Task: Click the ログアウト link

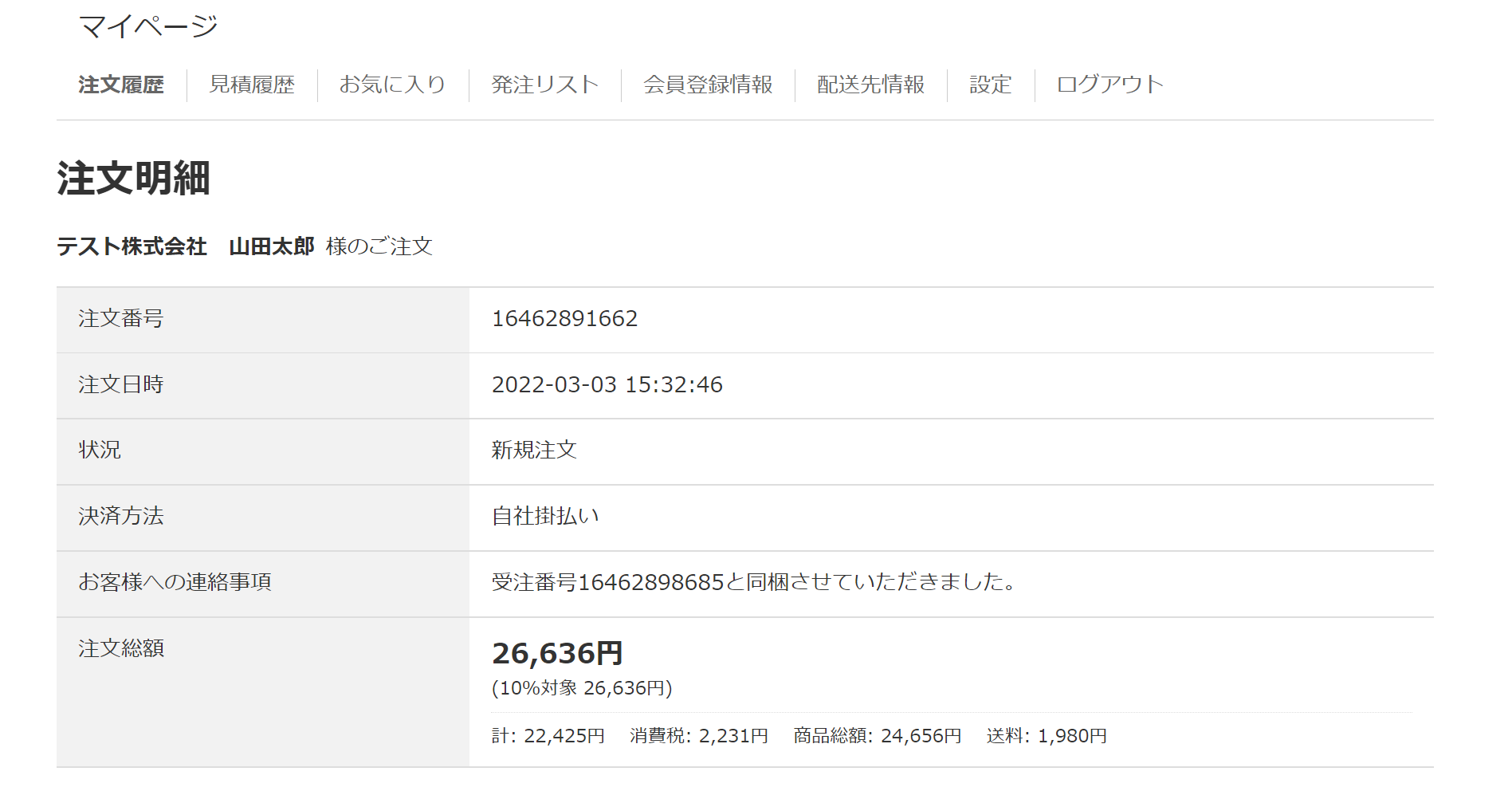Action: click(x=1110, y=85)
